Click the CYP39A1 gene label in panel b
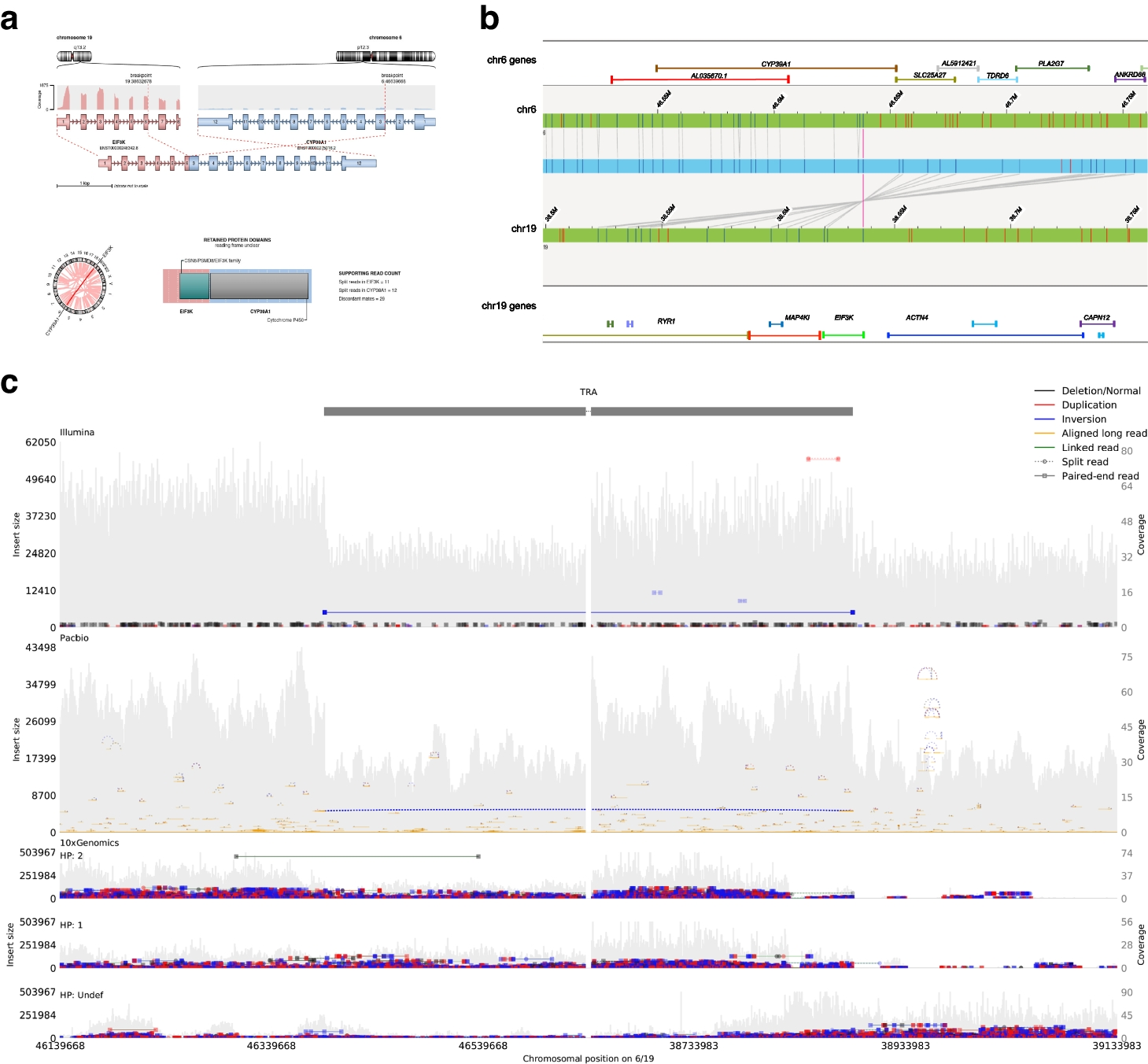The height and width of the screenshot is (1064, 1148). [x=776, y=65]
